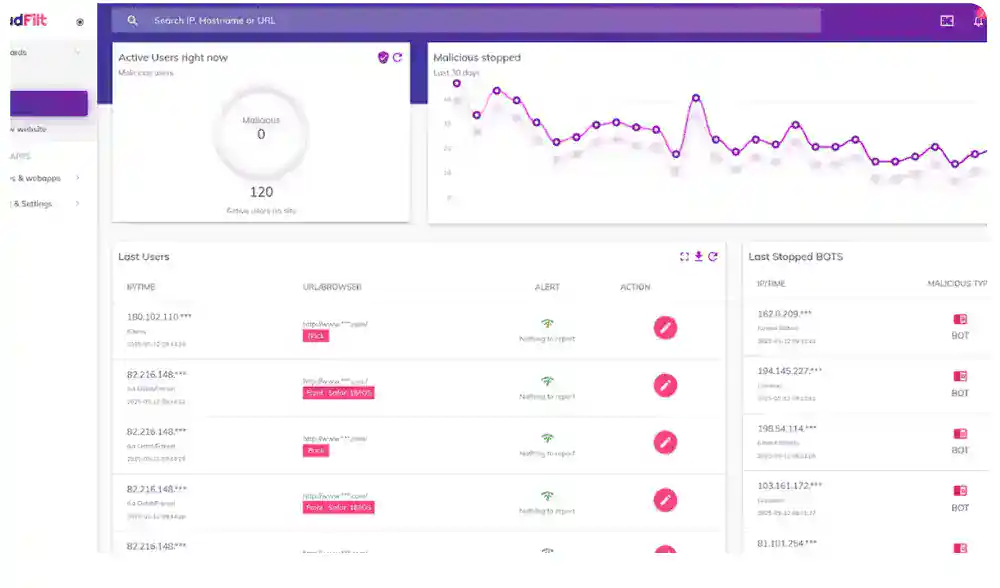Open the notifications bell in header
The height and width of the screenshot is (588, 1000).
[x=978, y=21]
